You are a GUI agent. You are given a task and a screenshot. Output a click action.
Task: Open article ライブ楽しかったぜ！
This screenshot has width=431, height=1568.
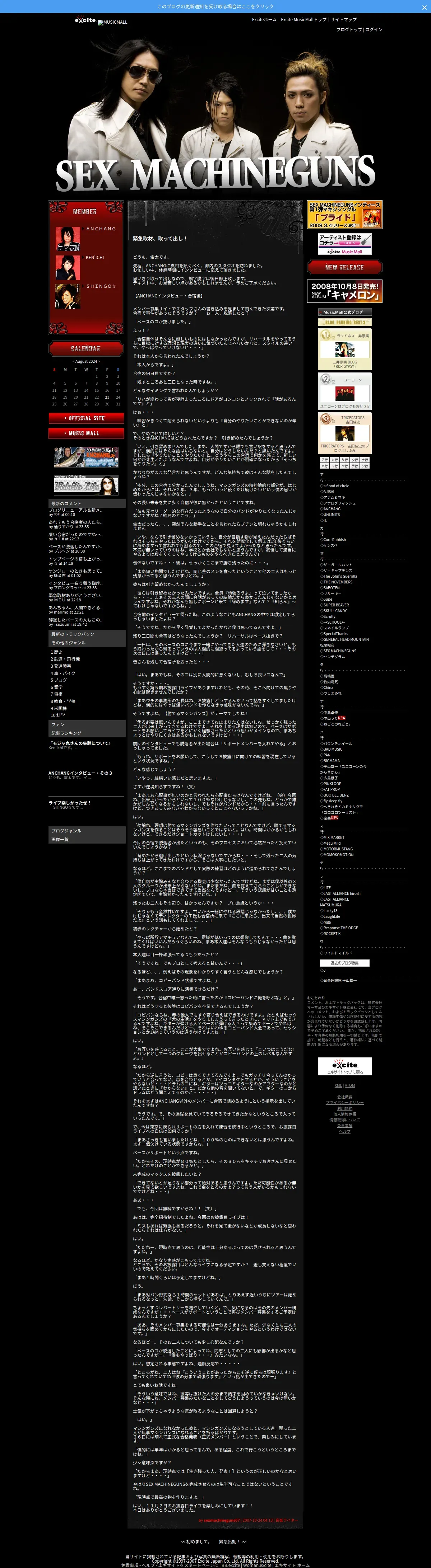coord(69,803)
